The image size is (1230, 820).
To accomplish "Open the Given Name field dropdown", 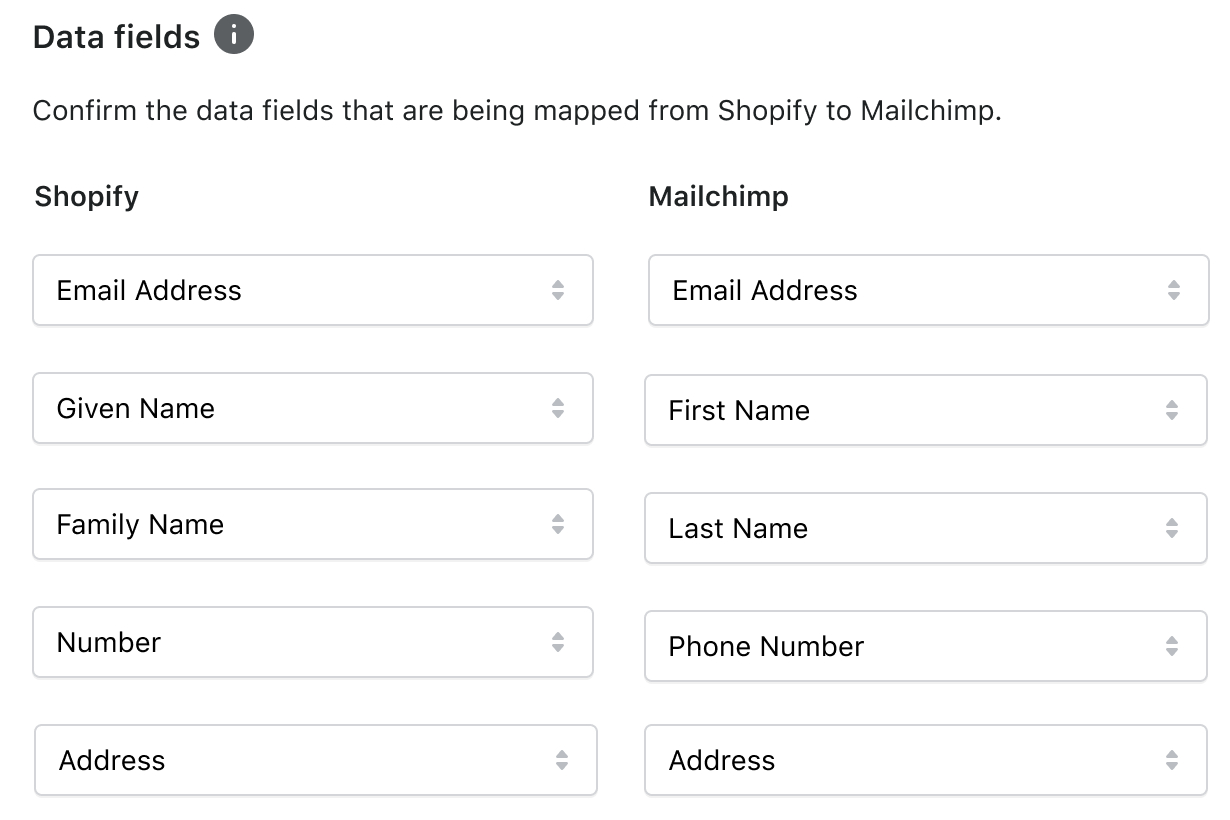I will click(x=313, y=408).
